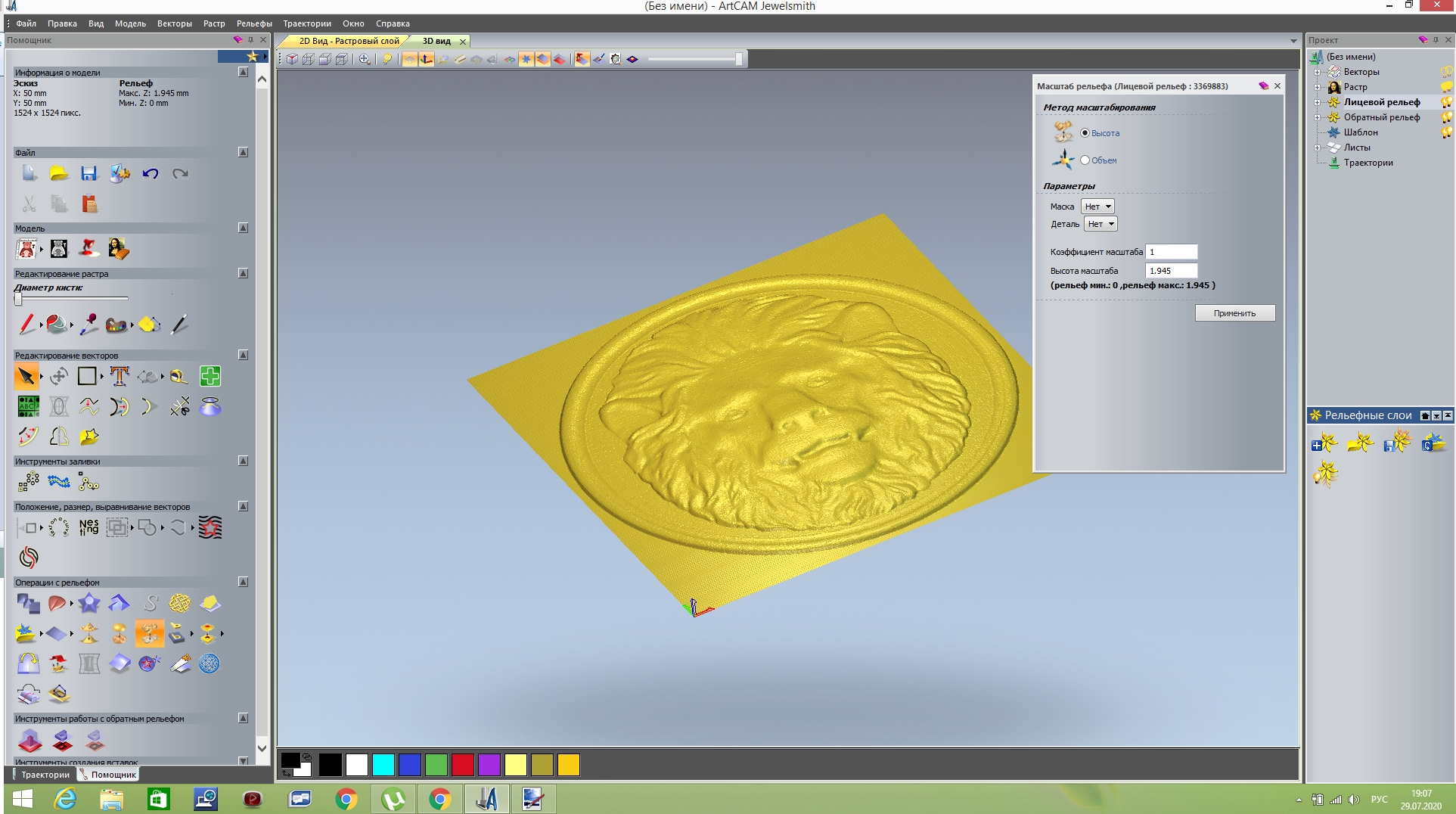Click the Коэффициент масштаба input field
This screenshot has width=1456, height=814.
click(1172, 252)
